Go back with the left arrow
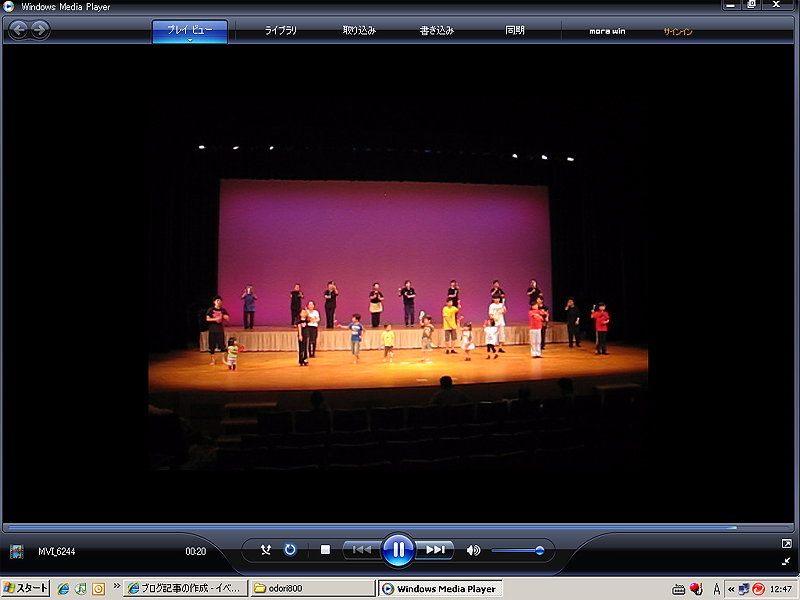Screen dimensions: 800x600 point(19,30)
